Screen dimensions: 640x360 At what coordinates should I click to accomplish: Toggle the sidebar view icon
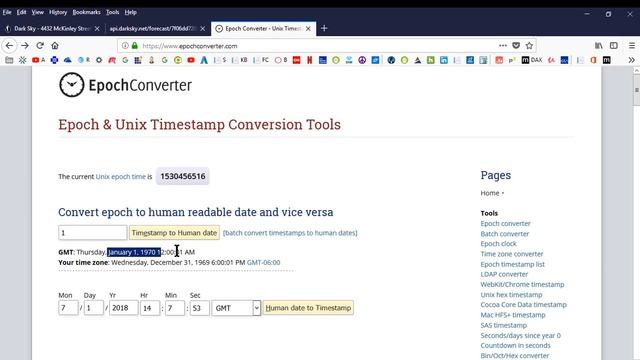pyautogui.click(x=613, y=46)
